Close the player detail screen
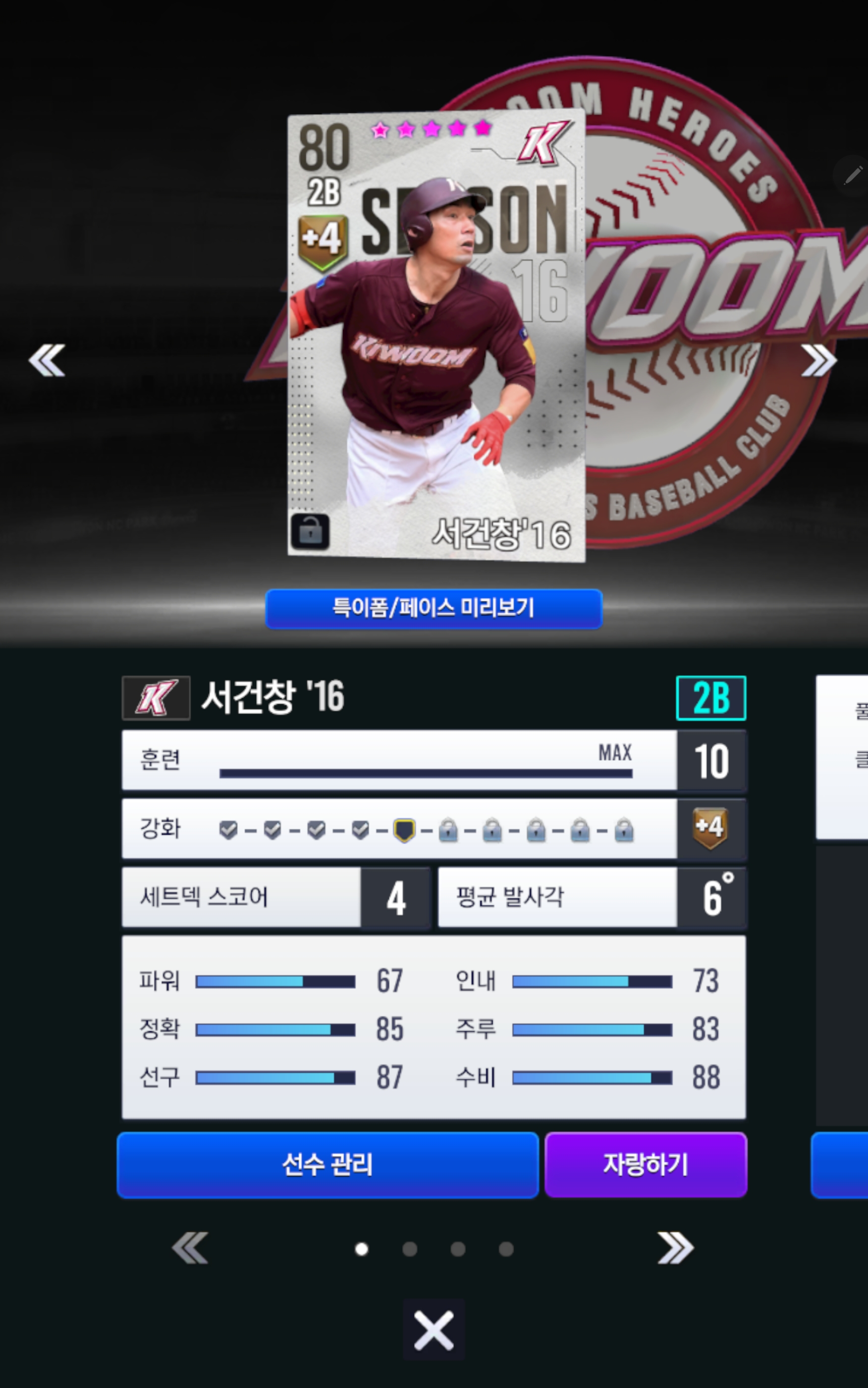Screen dimensions: 868x1388 [434, 1330]
